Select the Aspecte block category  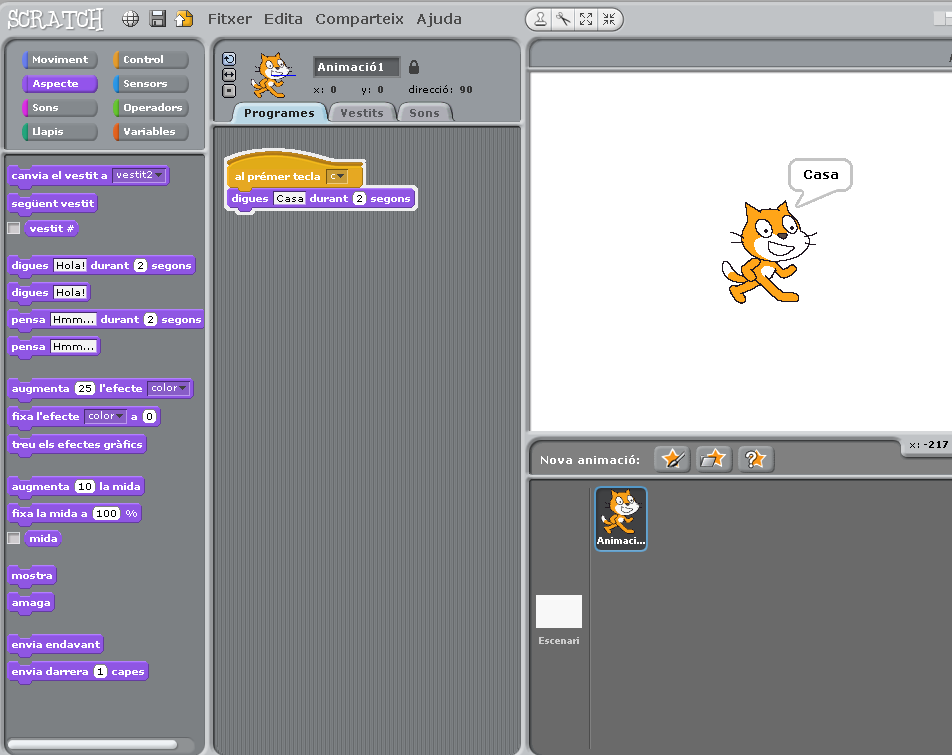point(60,83)
